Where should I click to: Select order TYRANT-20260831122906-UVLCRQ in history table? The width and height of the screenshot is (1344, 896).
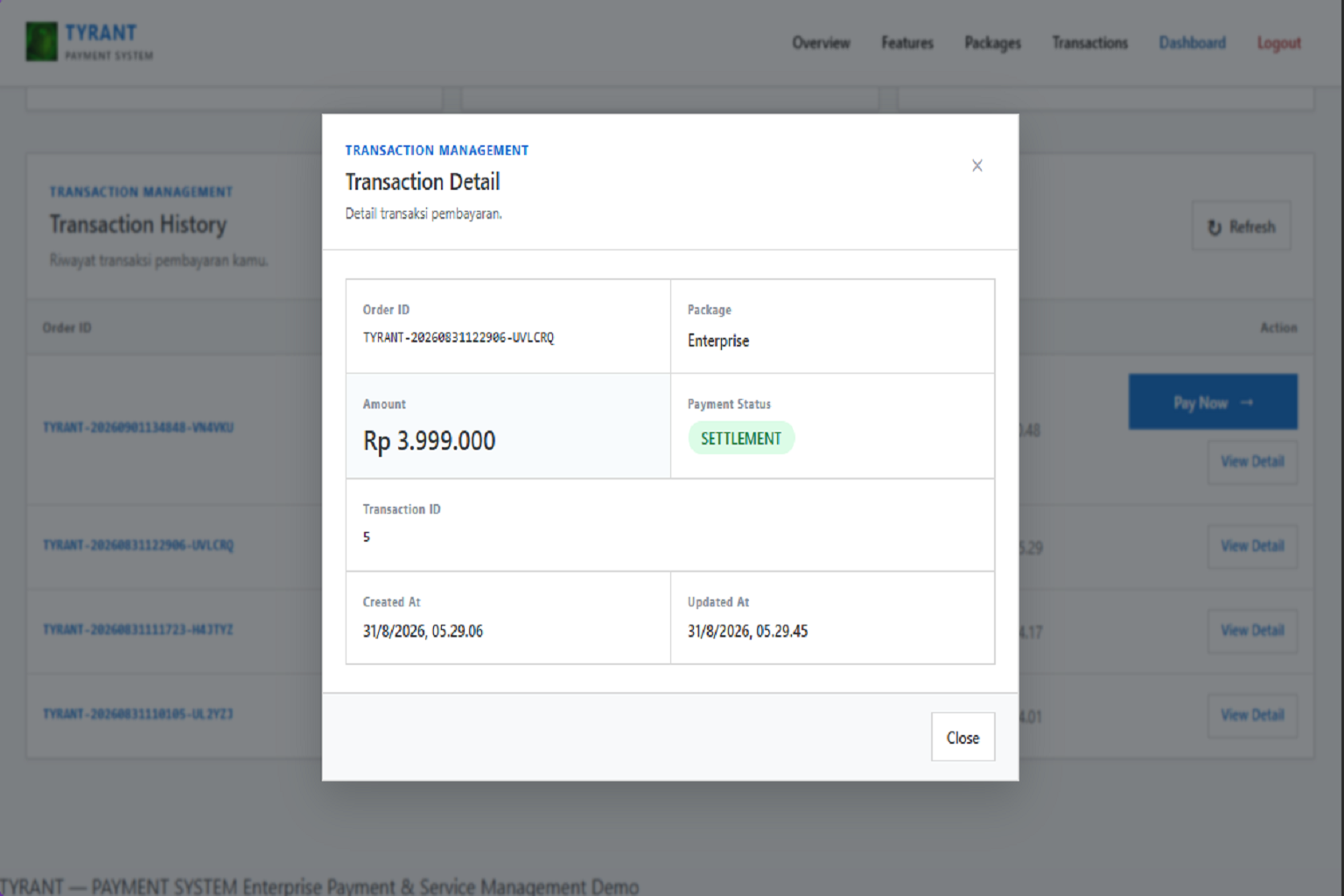[138, 545]
